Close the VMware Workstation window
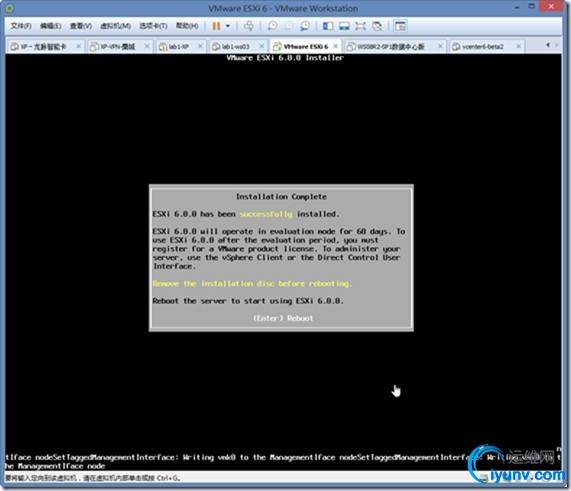Image resolution: width=571 pixels, height=491 pixels. [551, 6]
